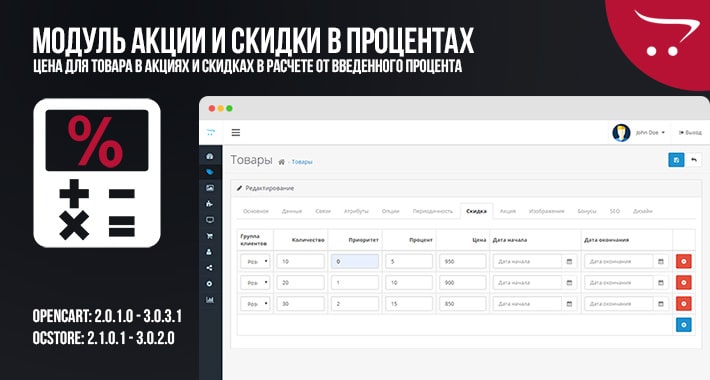710x380 pixels.
Task: Open the customers user icon in sidebar
Action: pos(210,252)
